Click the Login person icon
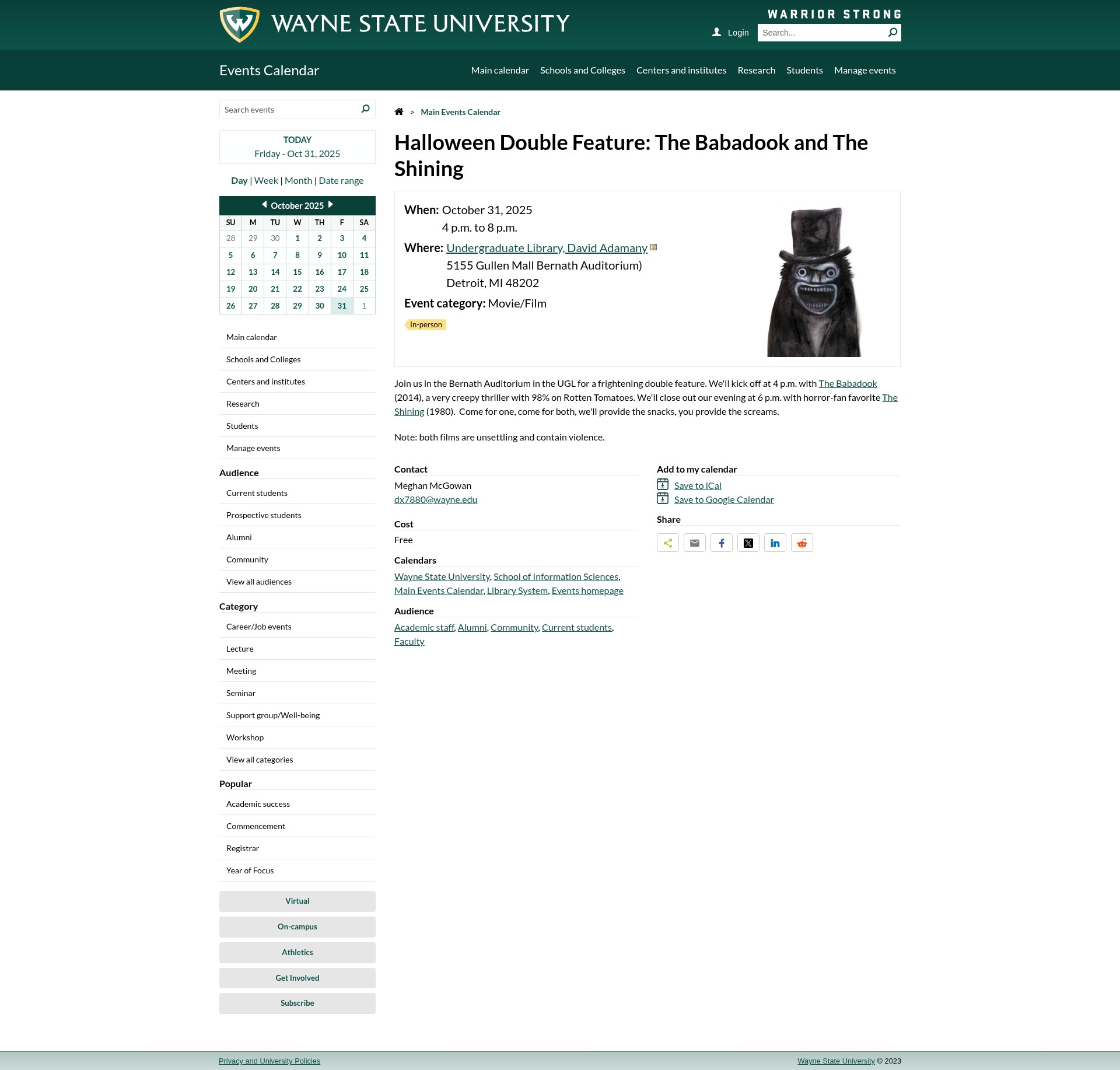1120x1070 pixels. [716, 33]
